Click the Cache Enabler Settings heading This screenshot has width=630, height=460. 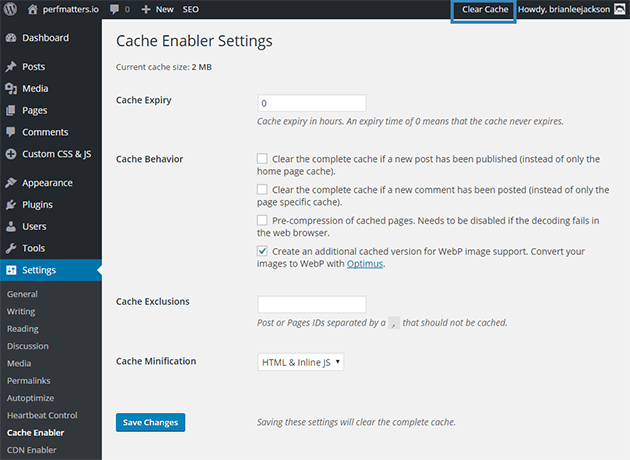click(194, 41)
